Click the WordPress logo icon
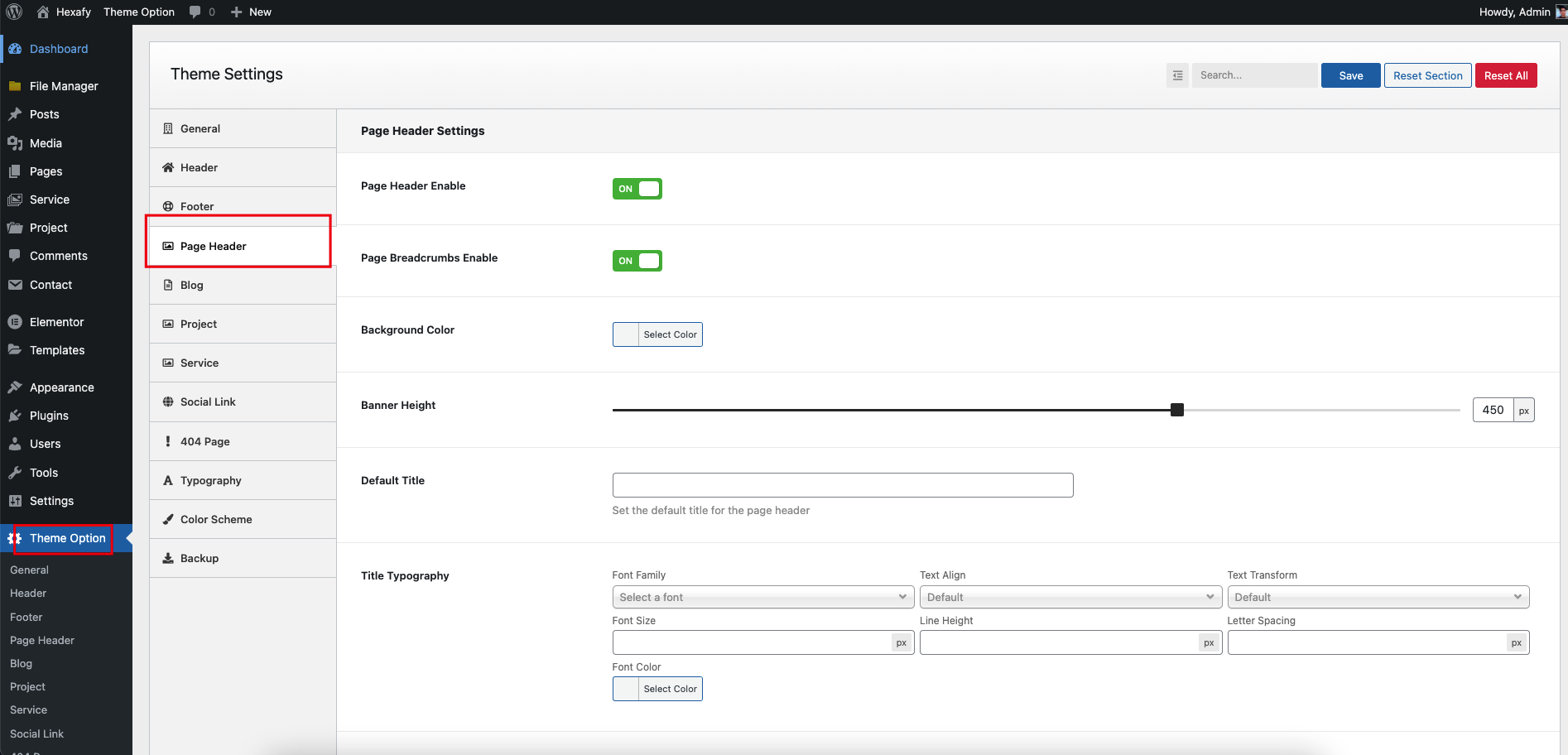This screenshot has height=755, width=1568. [x=14, y=12]
